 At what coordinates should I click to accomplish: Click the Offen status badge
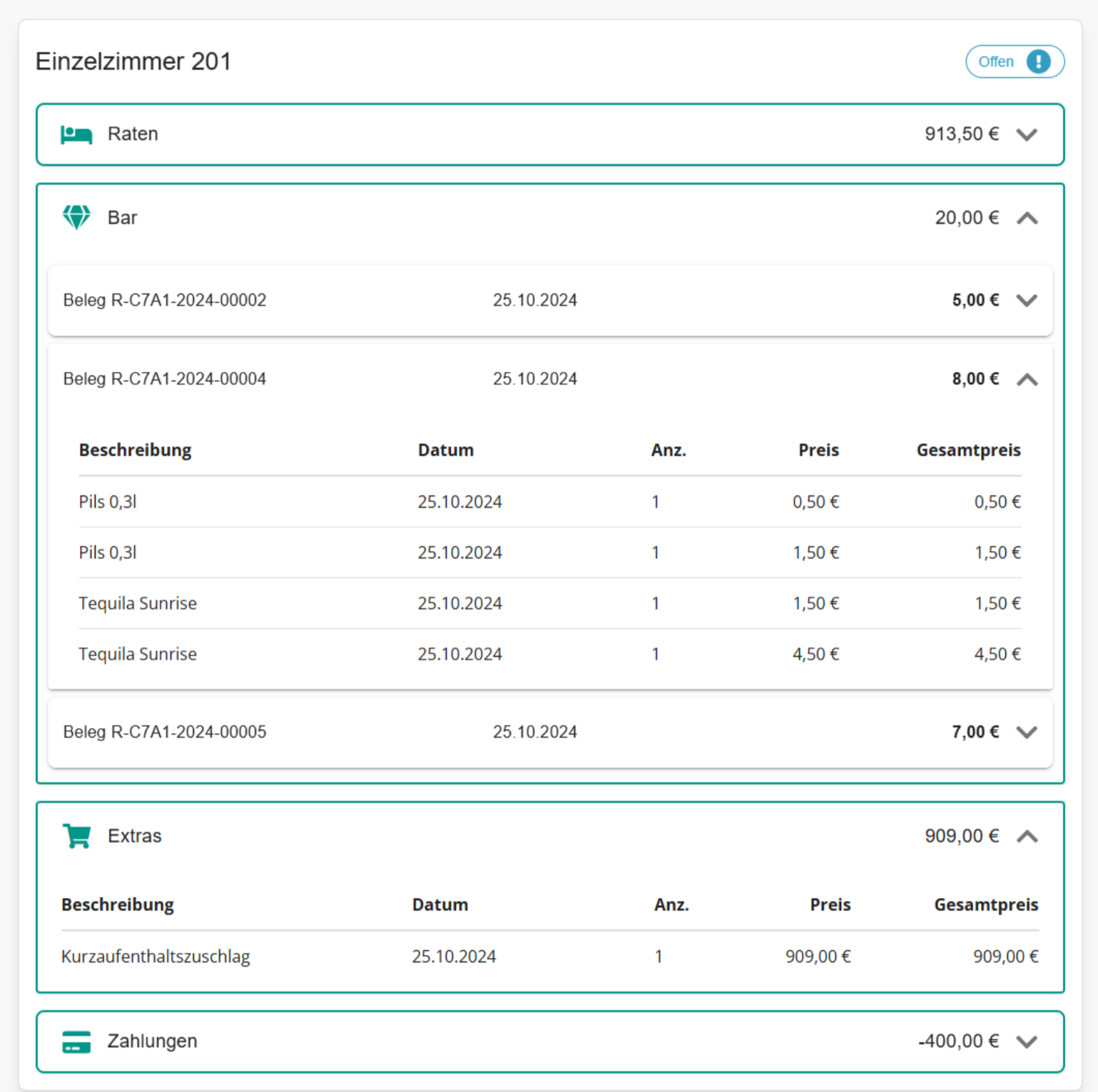997,61
